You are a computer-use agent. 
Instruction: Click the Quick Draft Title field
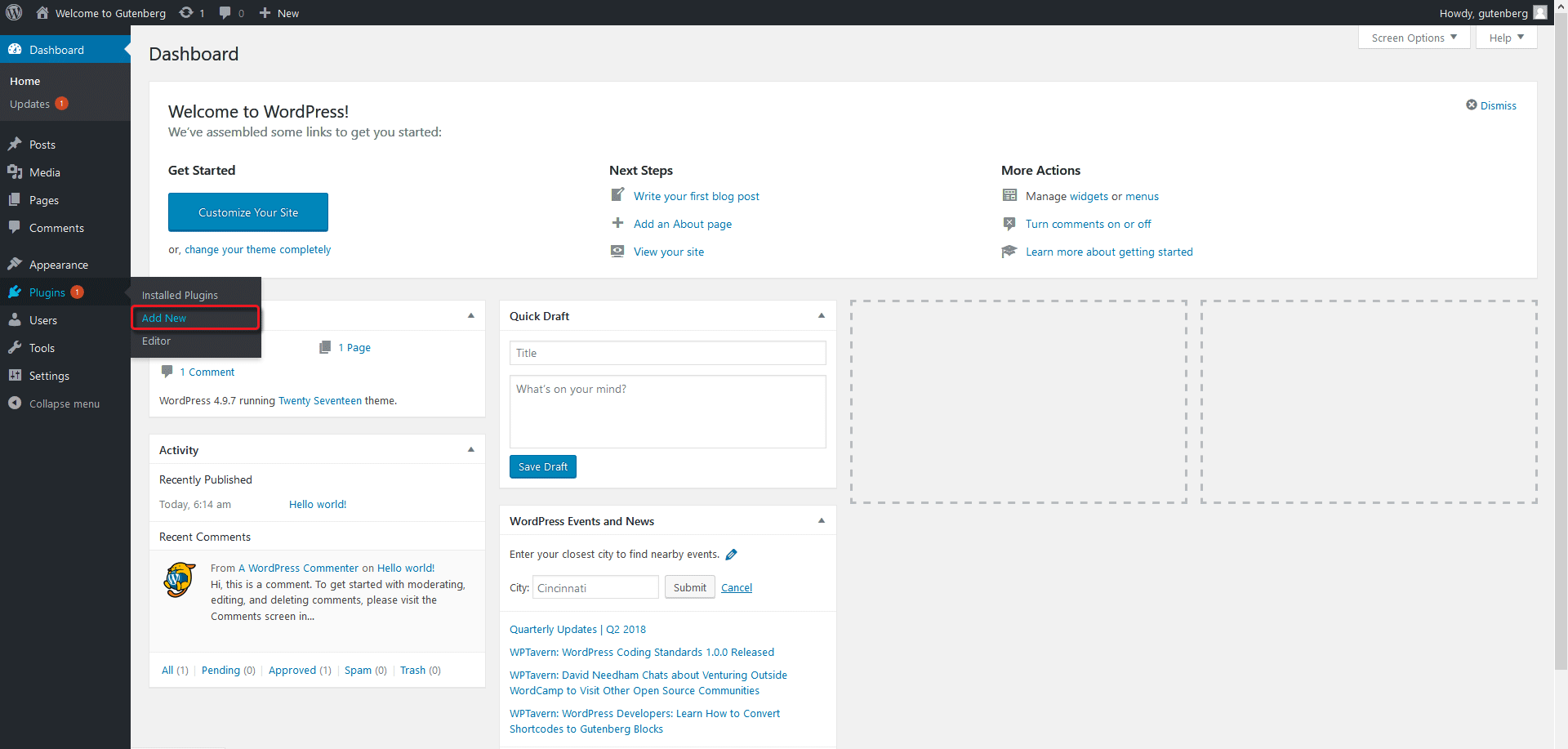[x=667, y=353]
